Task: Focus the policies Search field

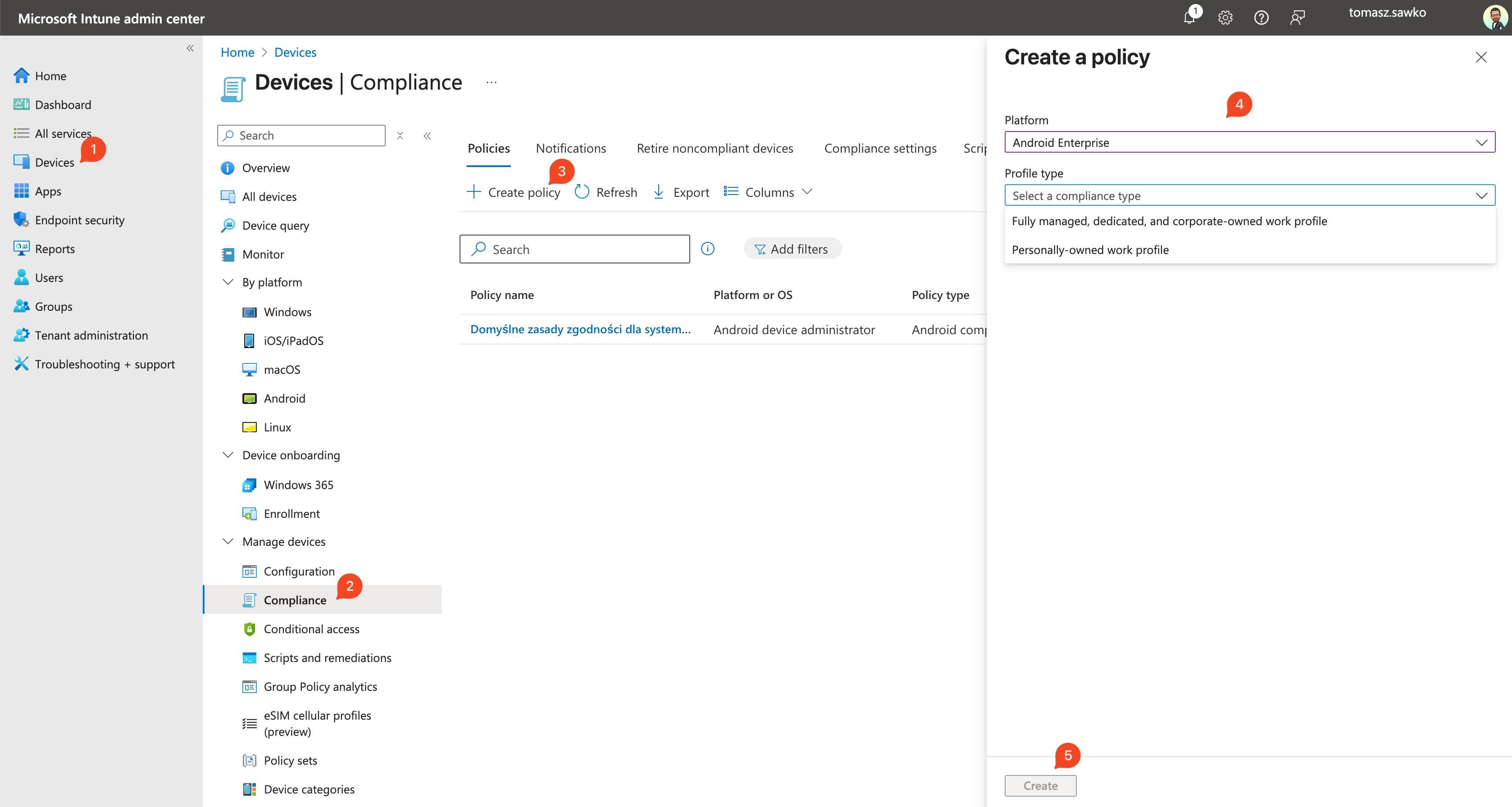Action: [574, 249]
